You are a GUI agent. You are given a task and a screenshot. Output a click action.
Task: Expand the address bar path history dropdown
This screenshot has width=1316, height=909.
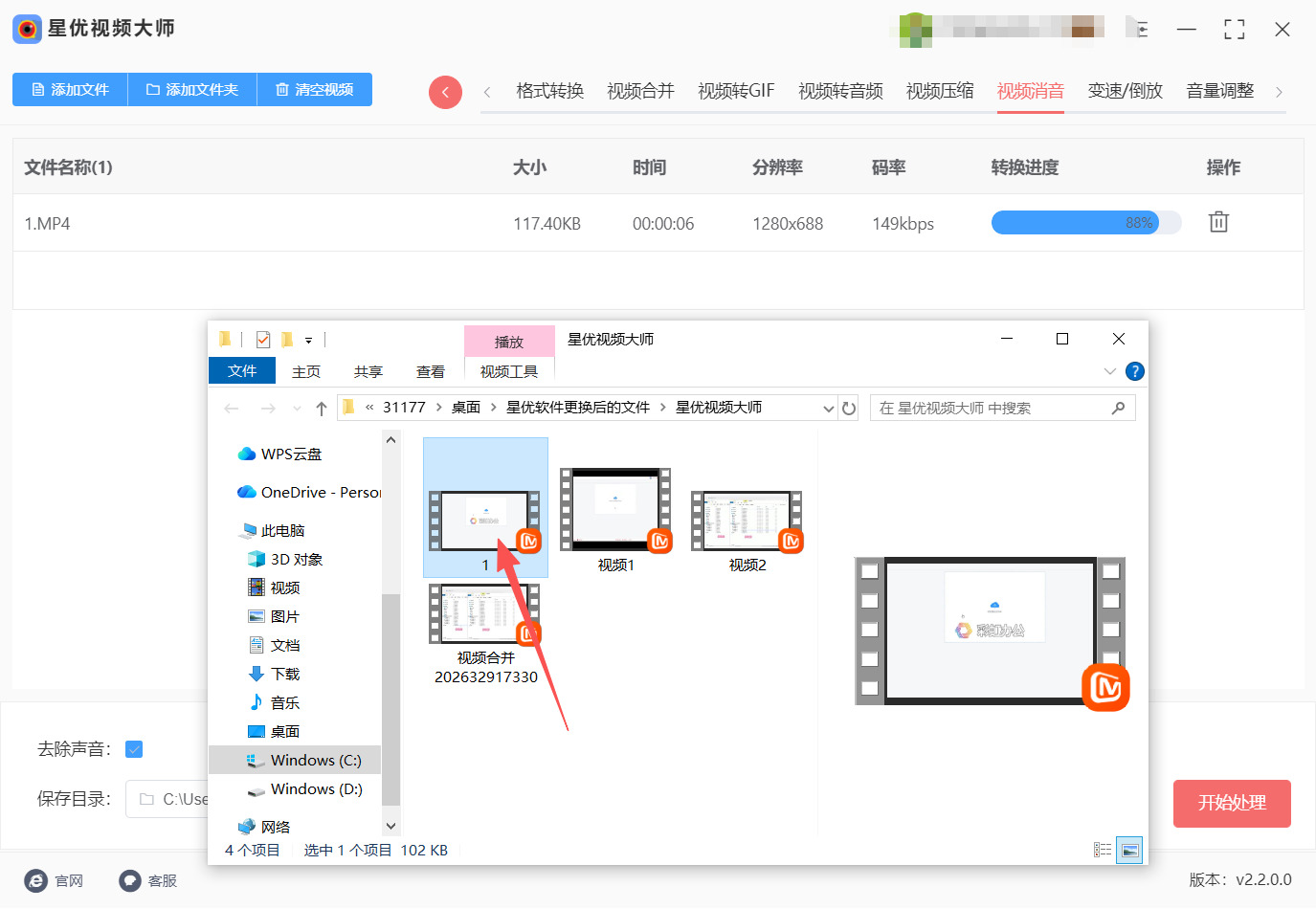[x=828, y=409]
